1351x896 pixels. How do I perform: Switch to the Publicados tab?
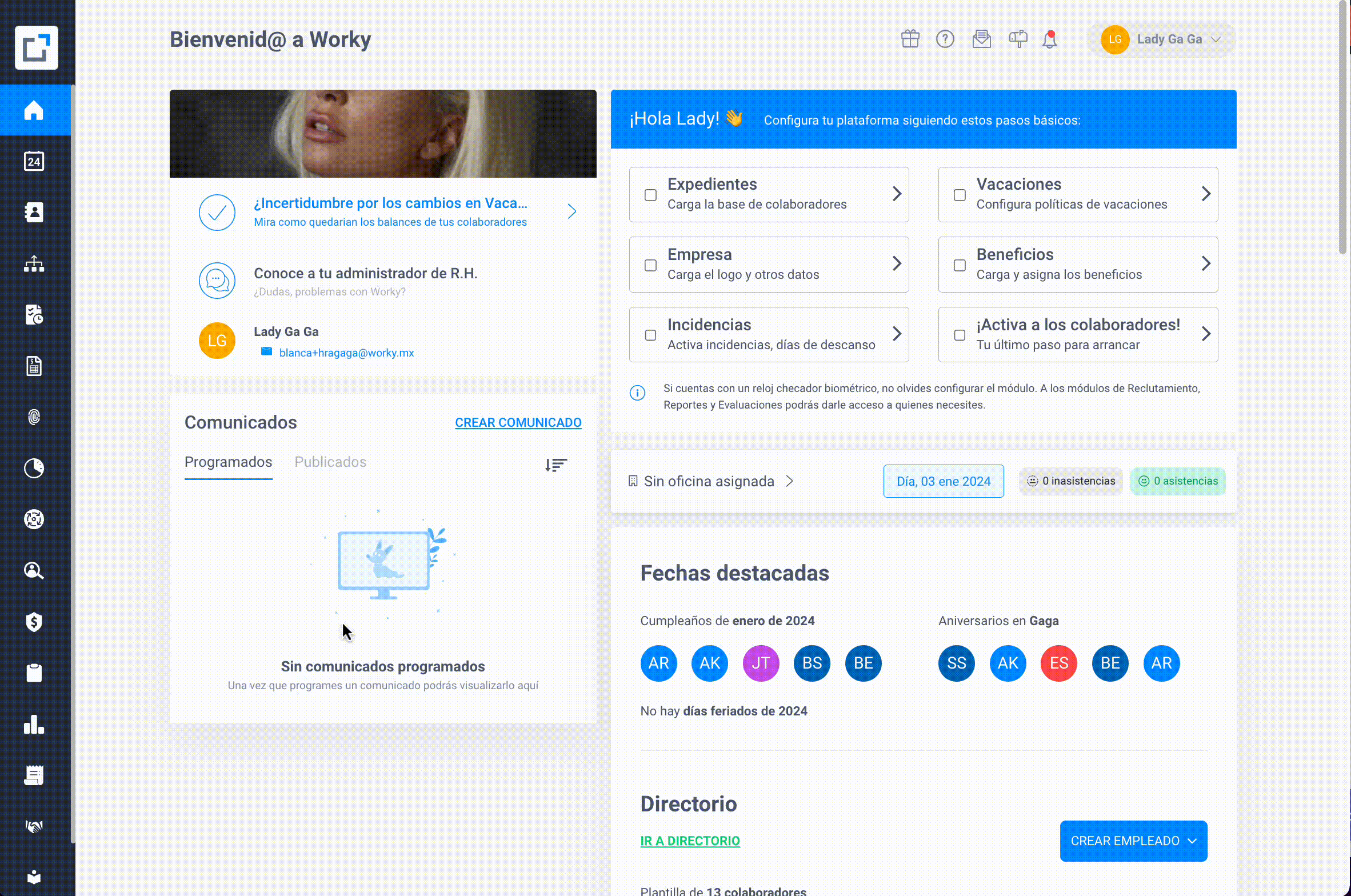click(x=330, y=462)
